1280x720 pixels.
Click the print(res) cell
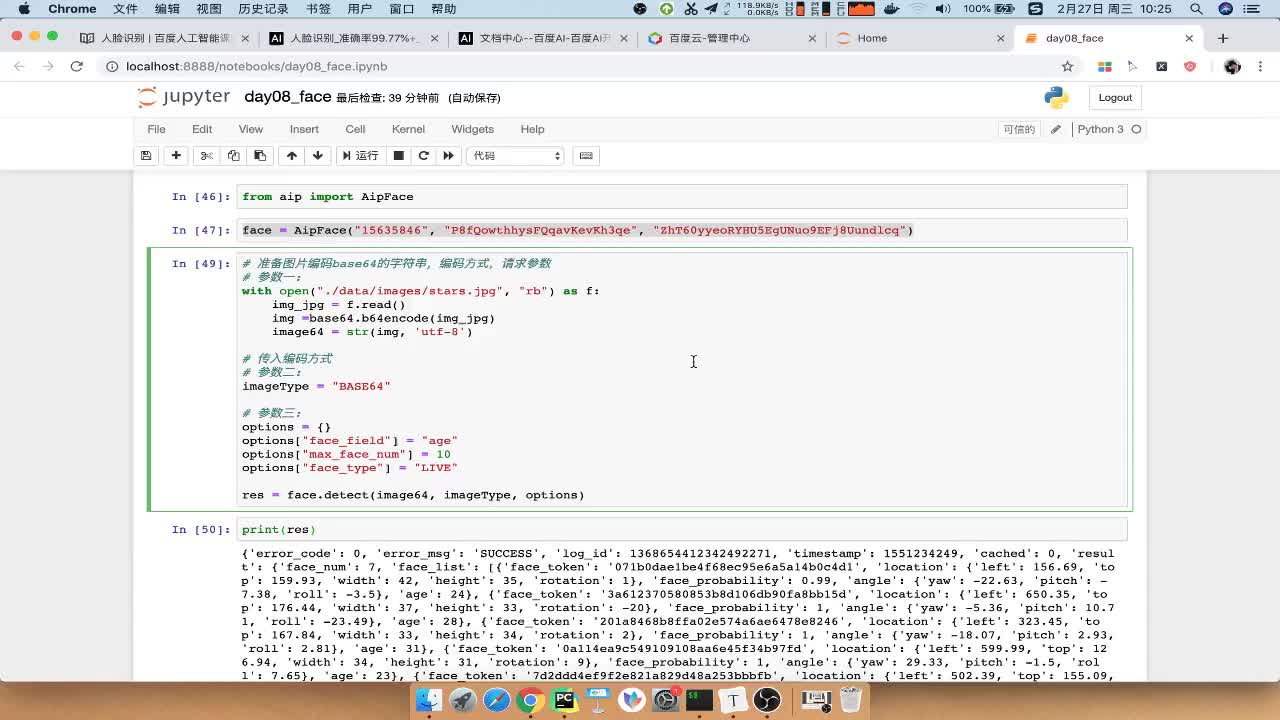pyautogui.click(x=682, y=529)
